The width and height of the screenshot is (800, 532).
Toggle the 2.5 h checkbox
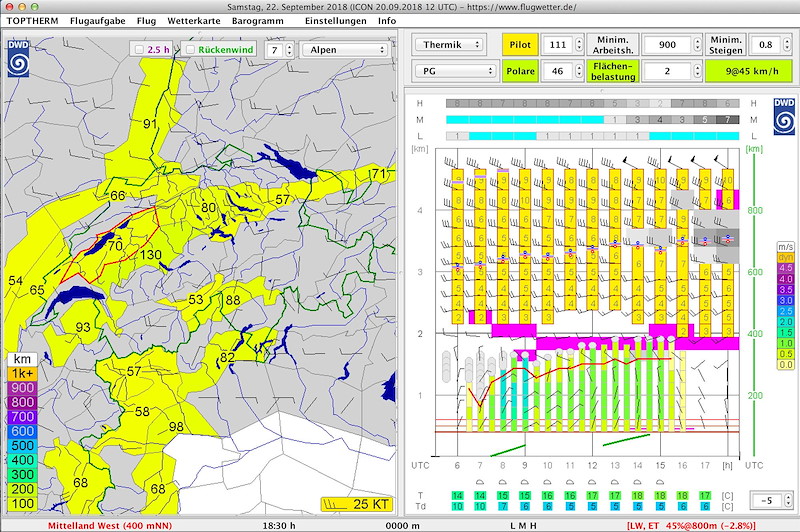[x=139, y=49]
